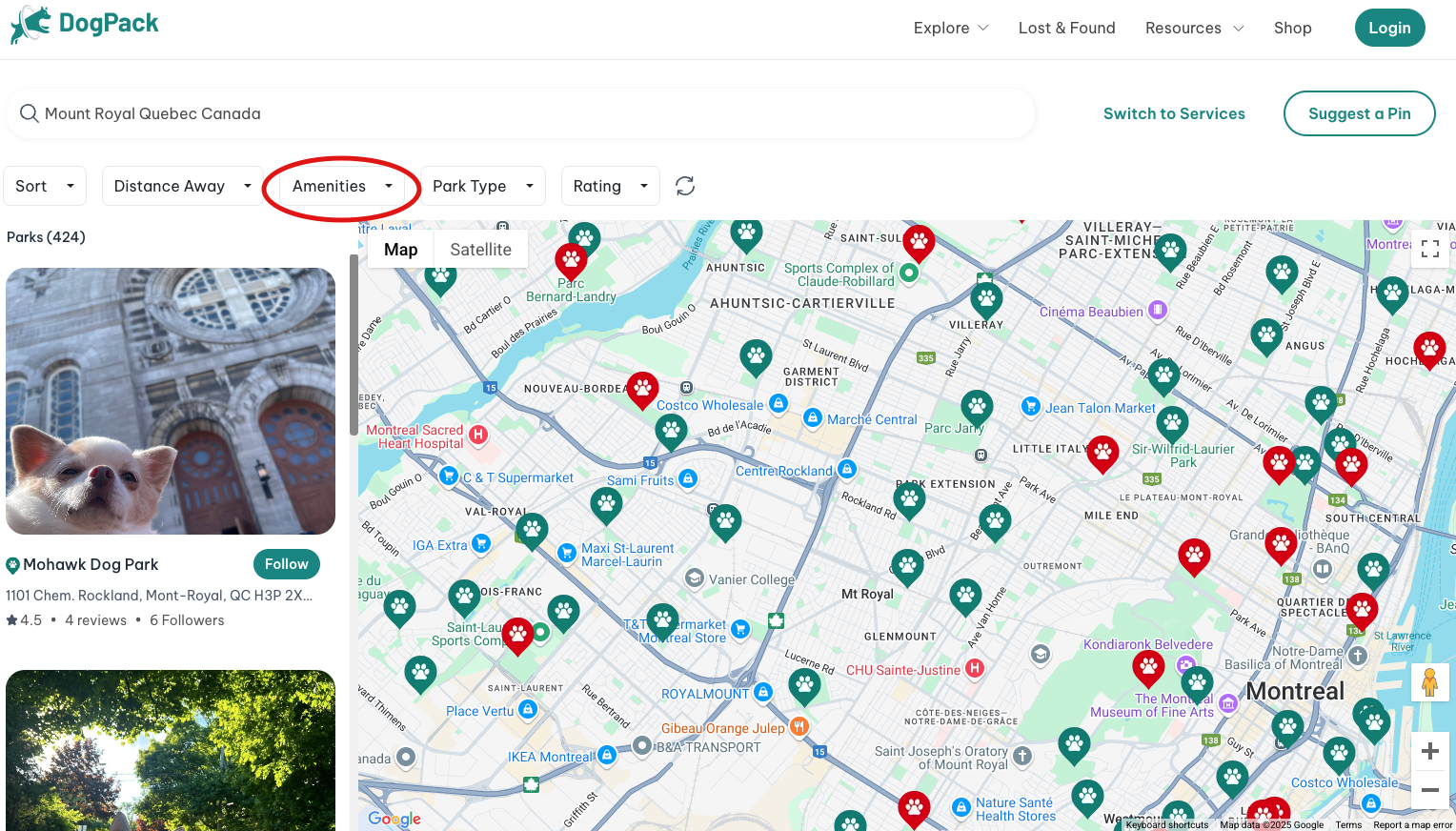Image resolution: width=1456 pixels, height=831 pixels.
Task: Go to Lost & Found
Action: pos(1066,28)
